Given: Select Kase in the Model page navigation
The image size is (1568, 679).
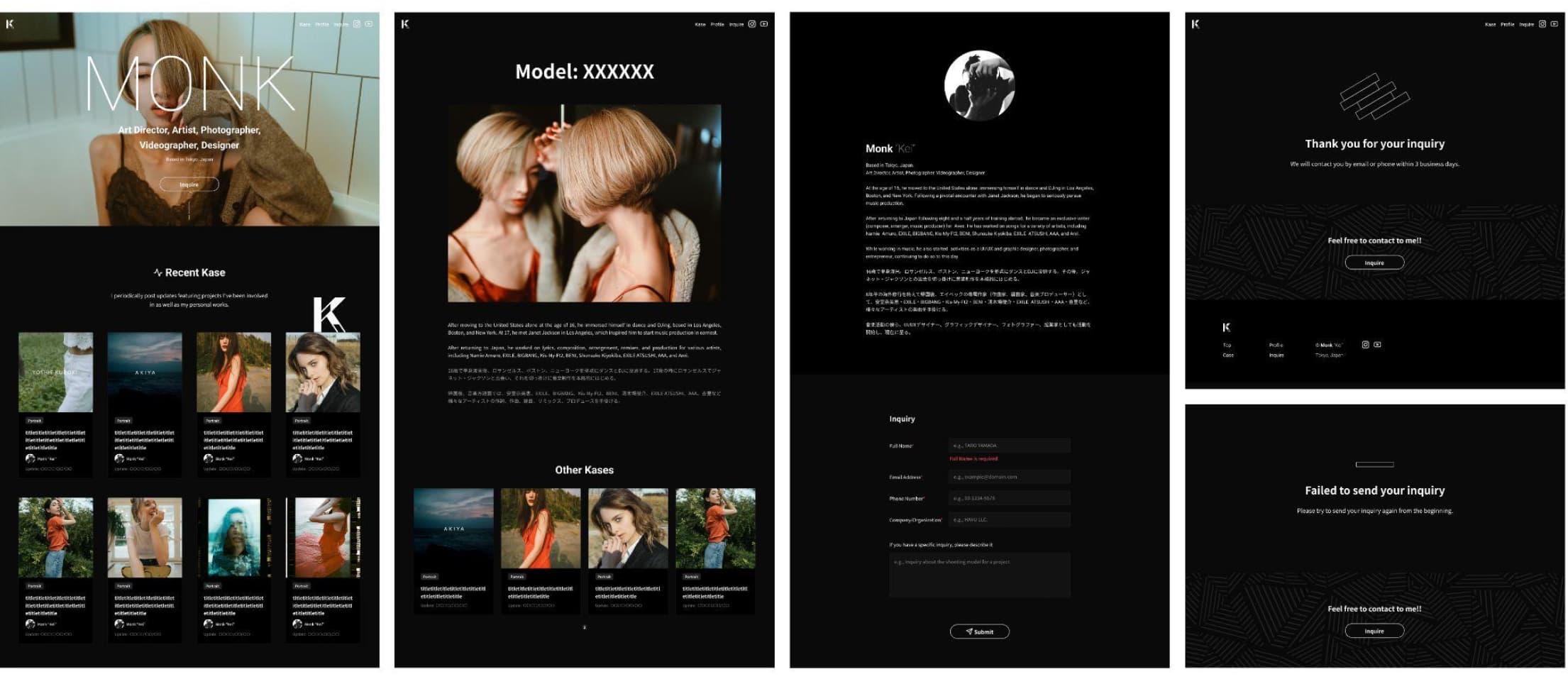Looking at the screenshot, I should 700,24.
